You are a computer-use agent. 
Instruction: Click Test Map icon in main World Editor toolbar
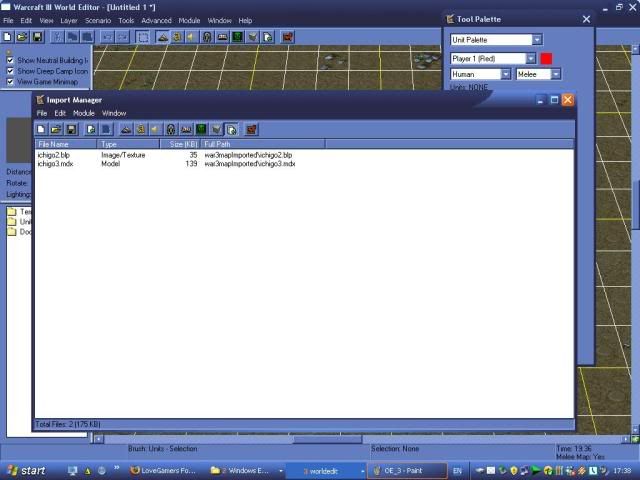click(287, 37)
